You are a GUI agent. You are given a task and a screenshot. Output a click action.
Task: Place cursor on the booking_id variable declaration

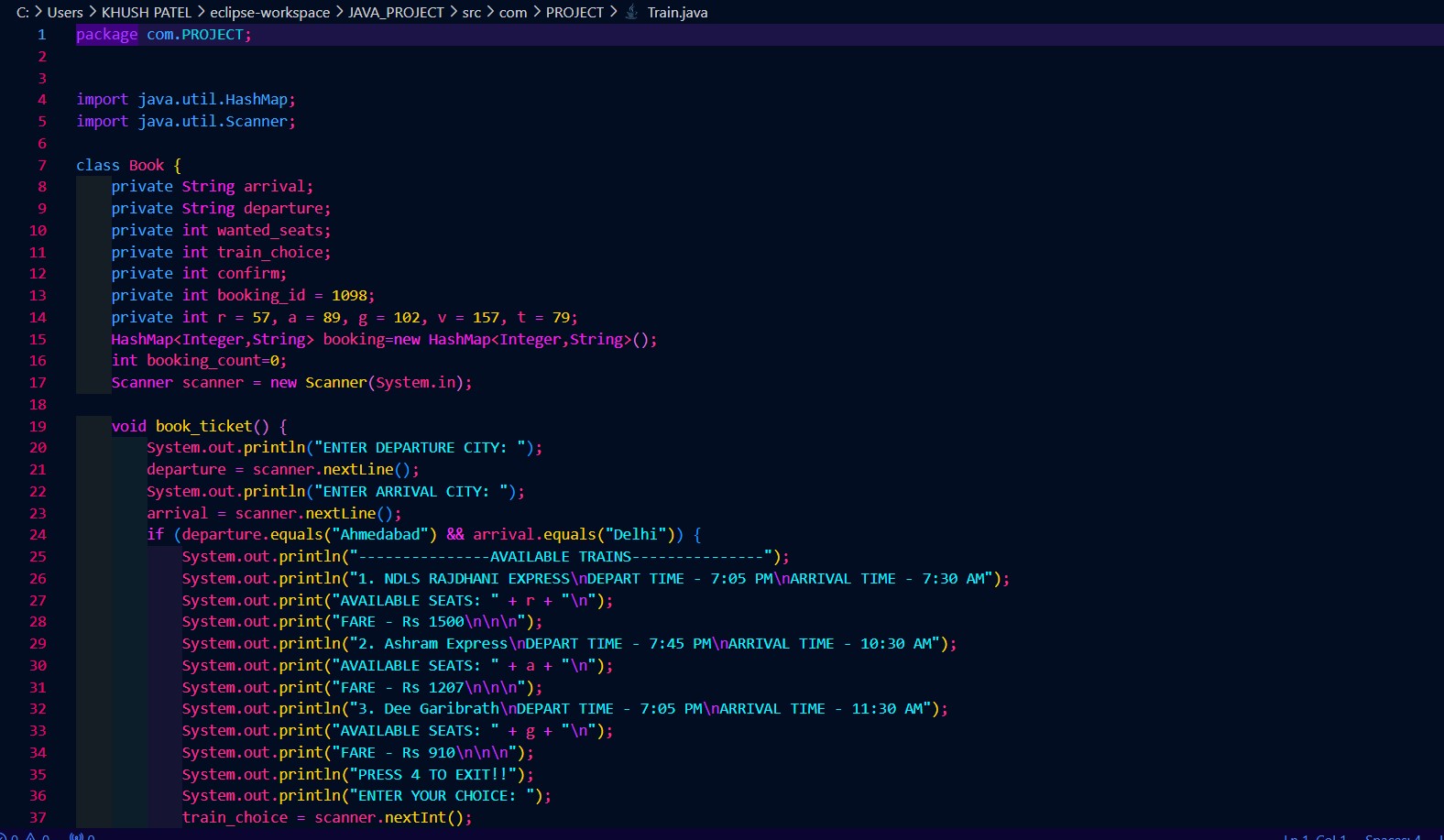[x=261, y=296]
